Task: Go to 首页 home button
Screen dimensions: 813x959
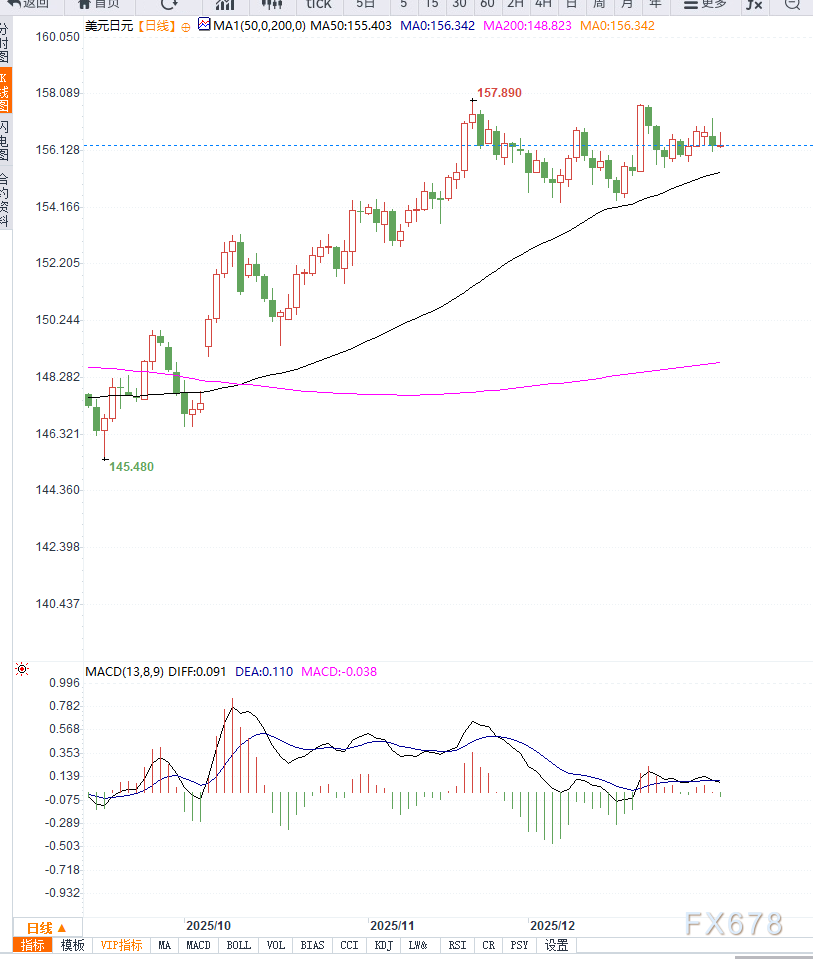Action: 100,4
